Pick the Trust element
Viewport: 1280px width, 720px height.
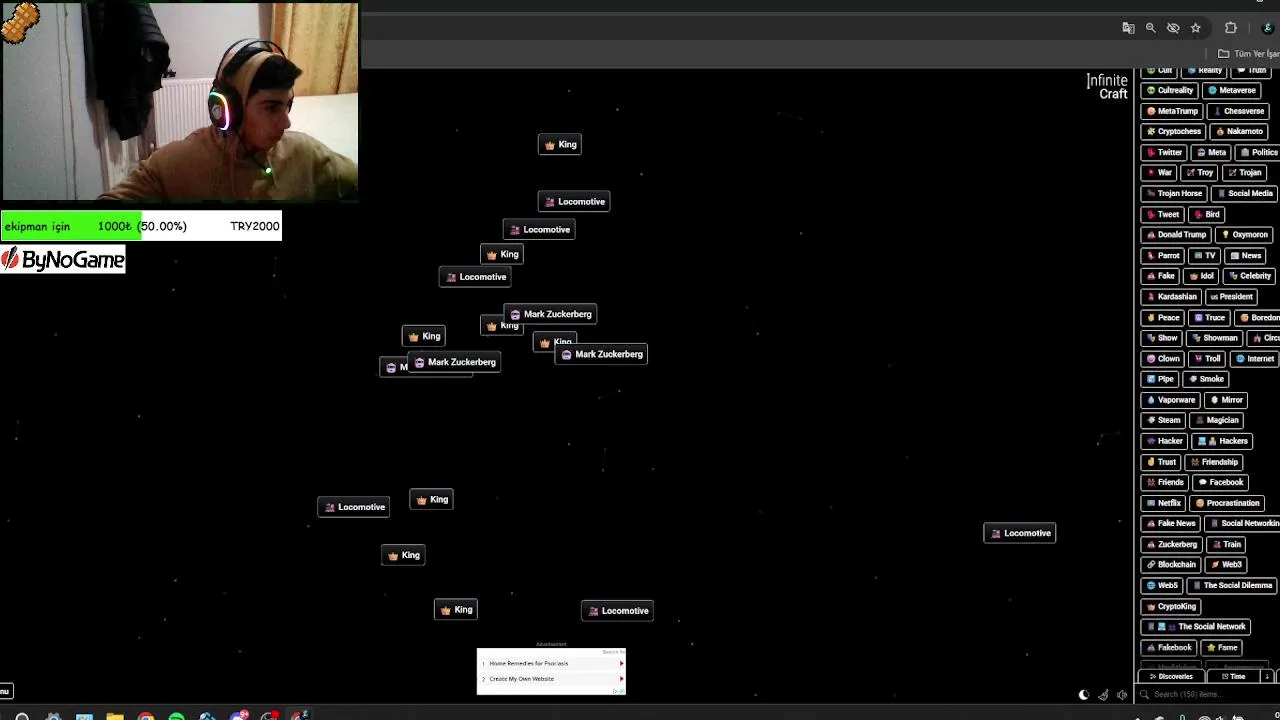coord(1162,462)
